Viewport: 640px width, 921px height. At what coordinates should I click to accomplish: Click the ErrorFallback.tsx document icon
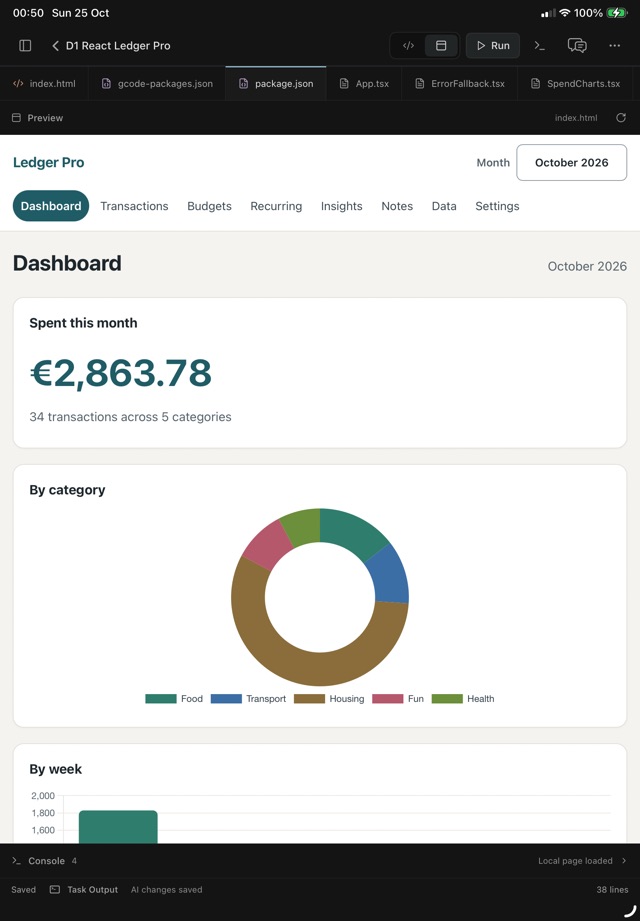click(x=420, y=84)
